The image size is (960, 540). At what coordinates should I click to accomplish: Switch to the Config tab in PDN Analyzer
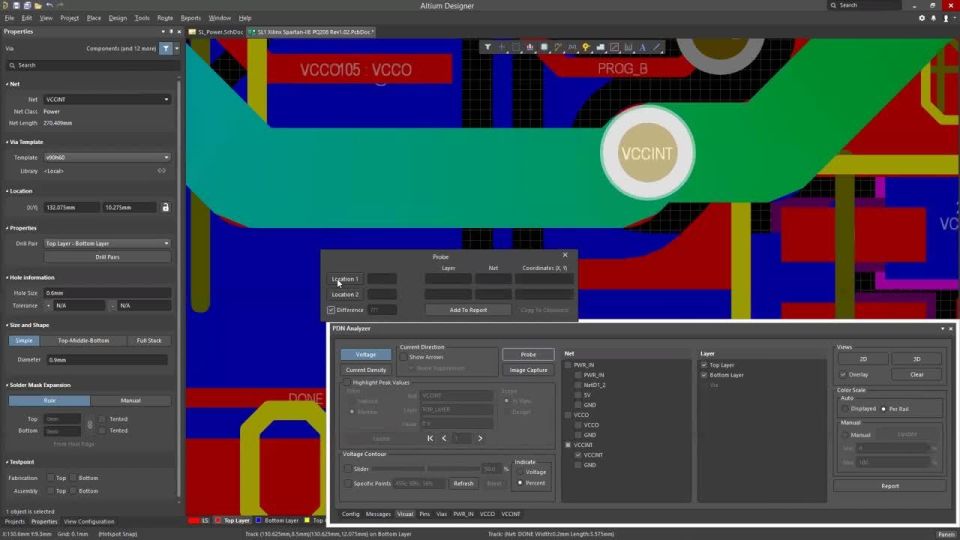tap(351, 514)
